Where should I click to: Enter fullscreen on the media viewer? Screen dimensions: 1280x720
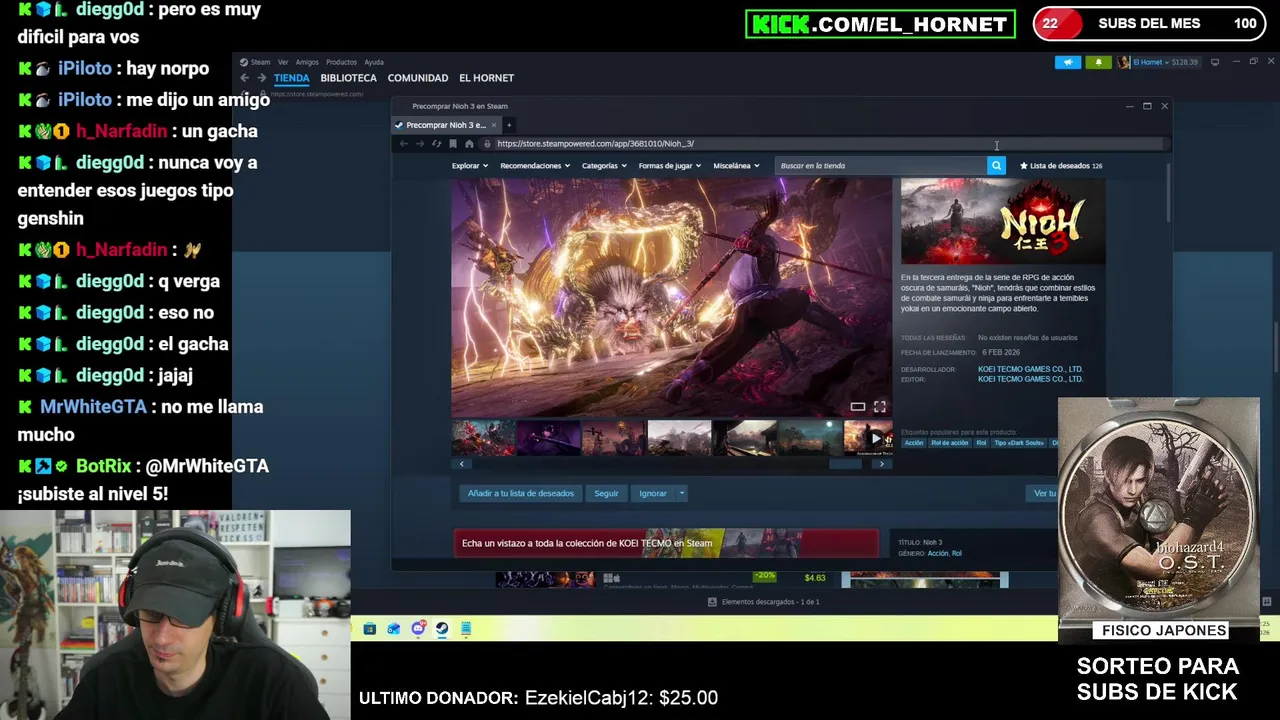point(879,407)
